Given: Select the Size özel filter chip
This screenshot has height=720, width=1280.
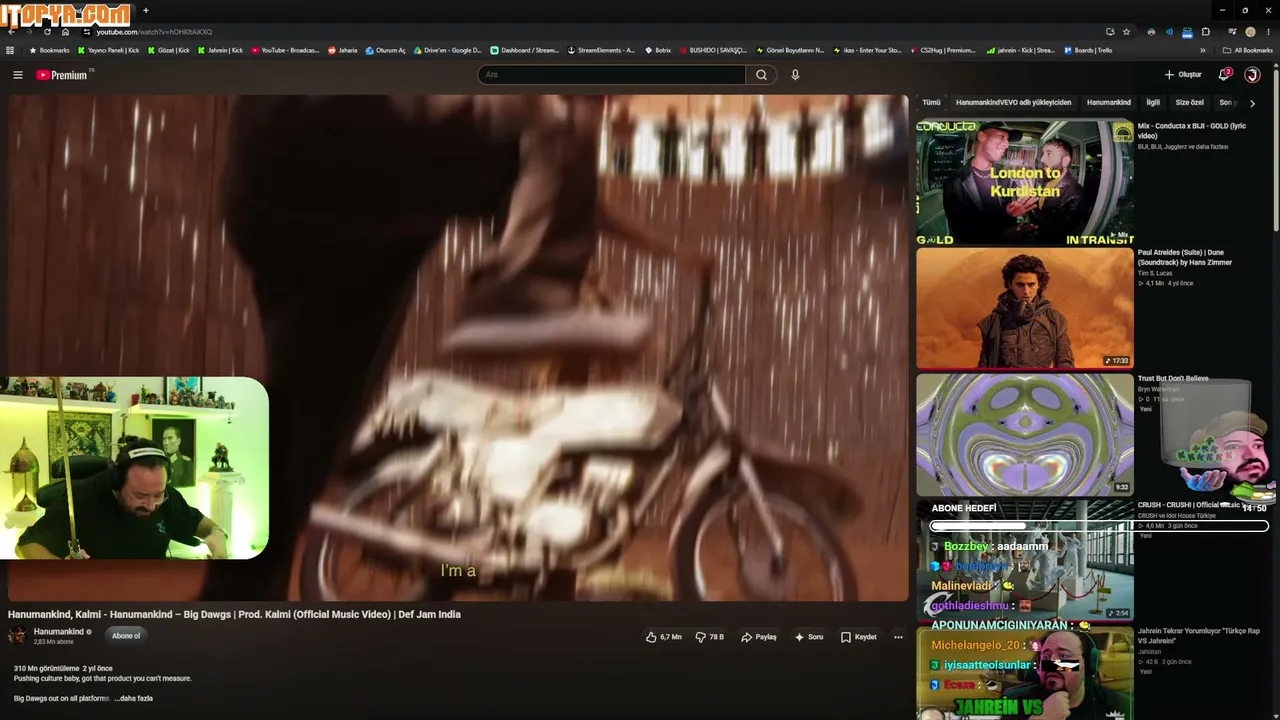Looking at the screenshot, I should pos(1190,102).
